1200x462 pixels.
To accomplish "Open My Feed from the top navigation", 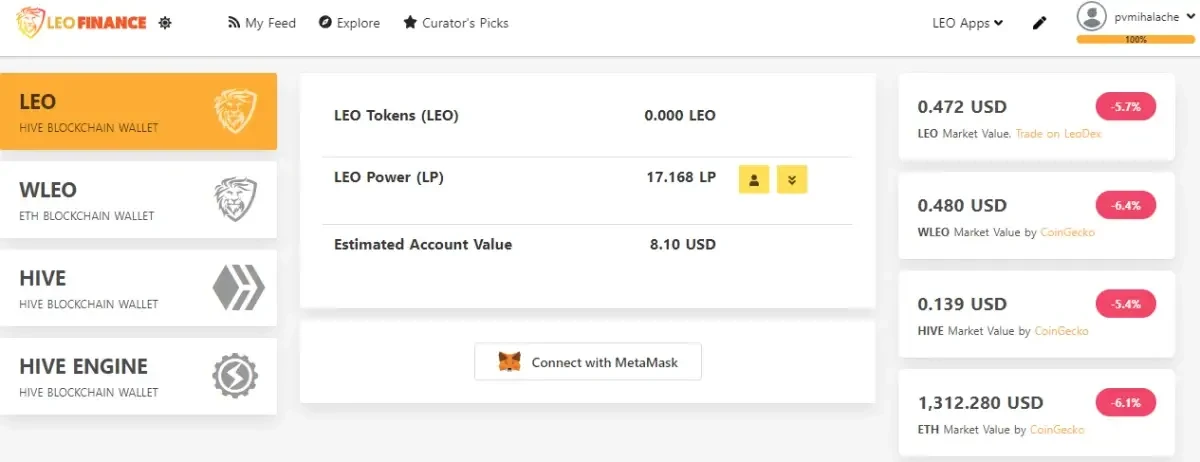I will click(262, 23).
